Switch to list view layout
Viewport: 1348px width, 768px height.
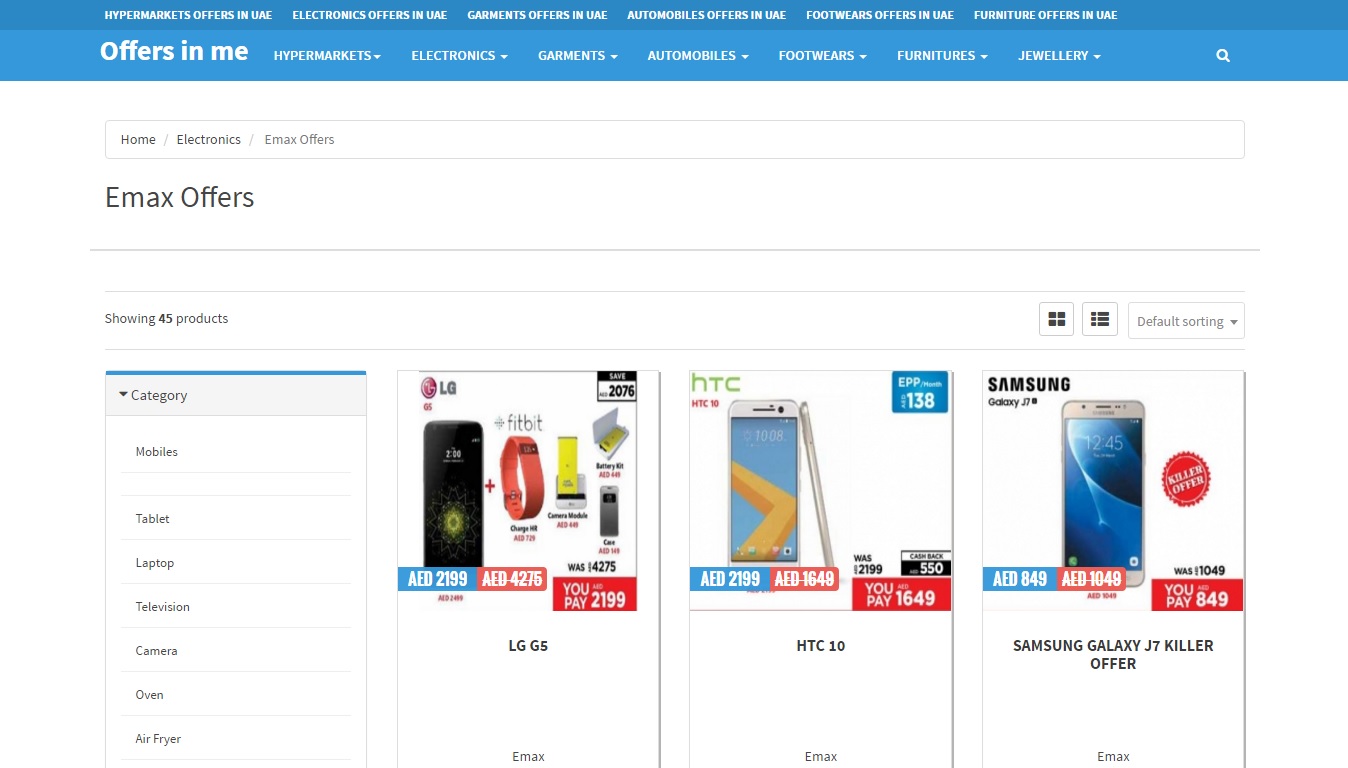pyautogui.click(x=1100, y=319)
